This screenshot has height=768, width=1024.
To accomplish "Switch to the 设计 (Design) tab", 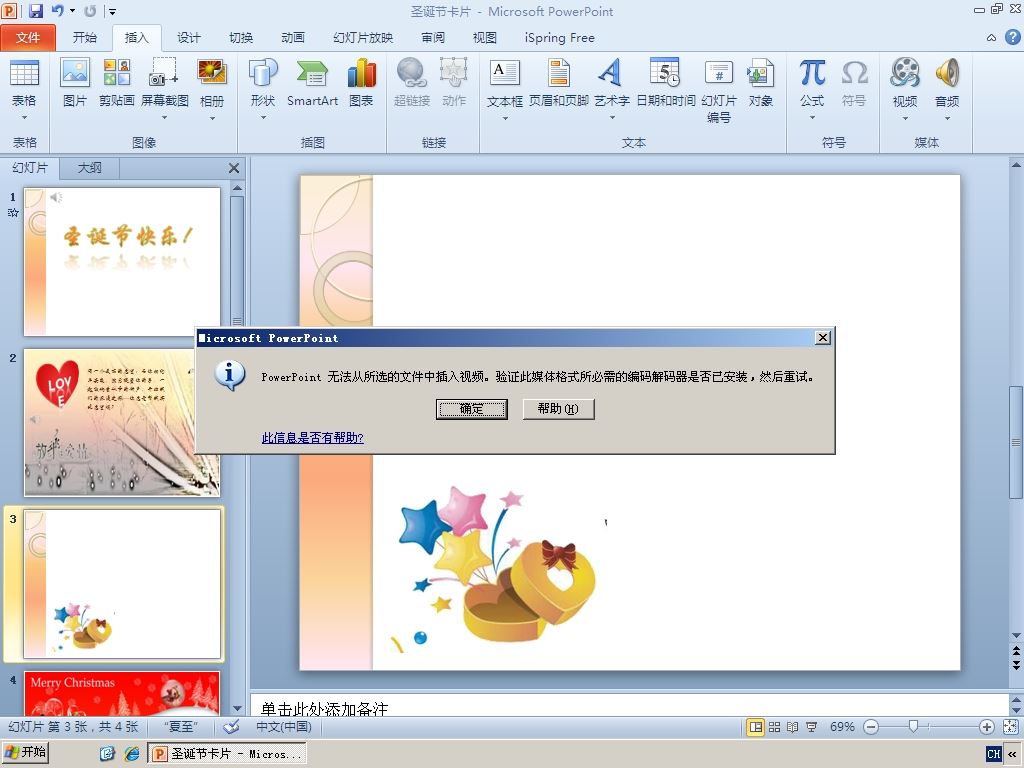I will [189, 38].
